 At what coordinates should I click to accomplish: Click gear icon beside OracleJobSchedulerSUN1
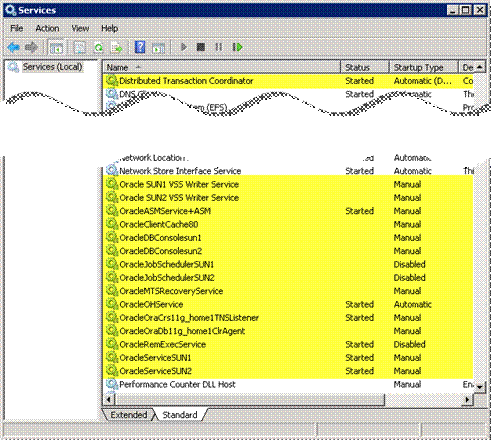[x=112, y=264]
